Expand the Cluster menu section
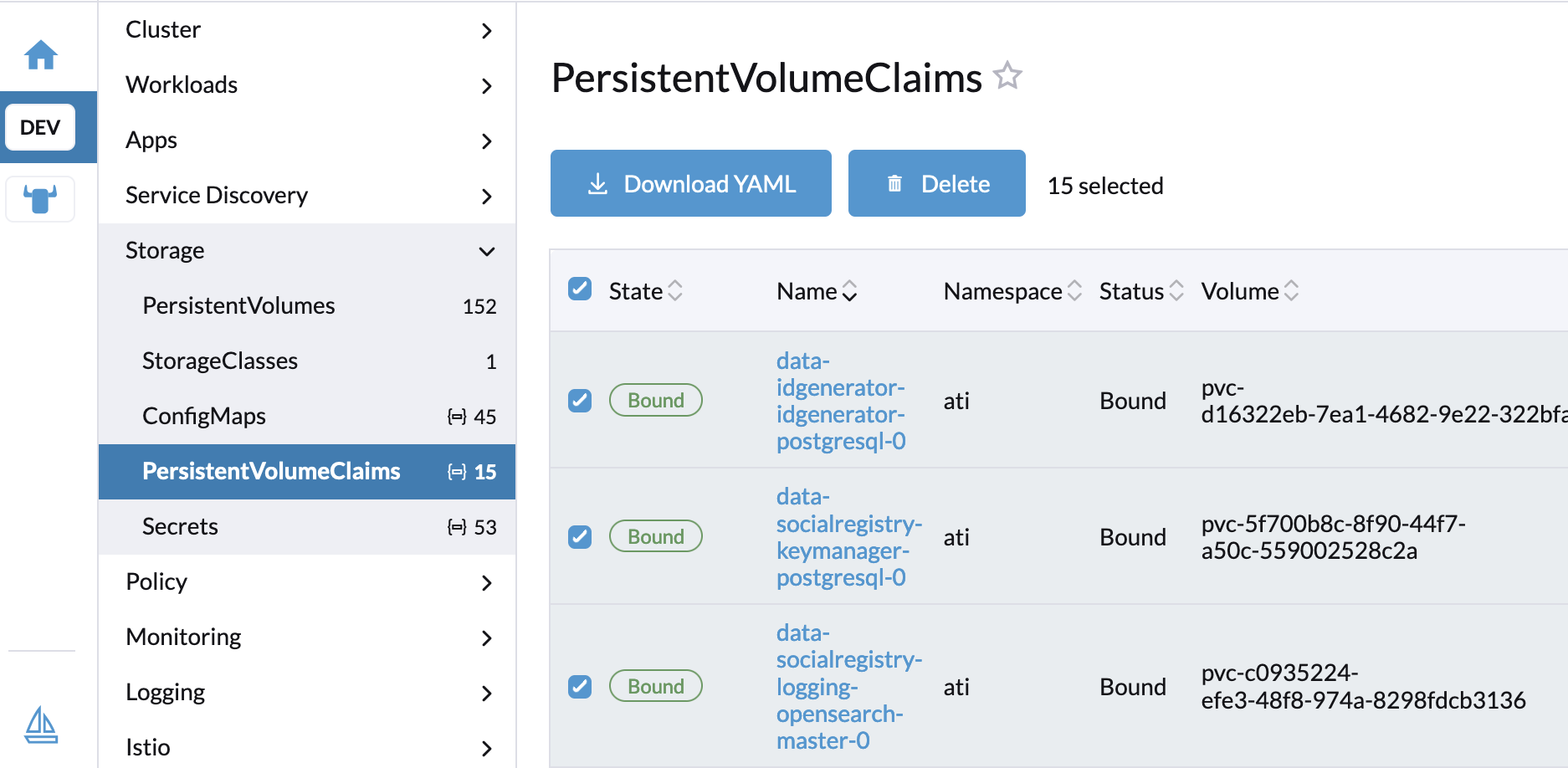This screenshot has width=1568, height=768. [x=487, y=31]
